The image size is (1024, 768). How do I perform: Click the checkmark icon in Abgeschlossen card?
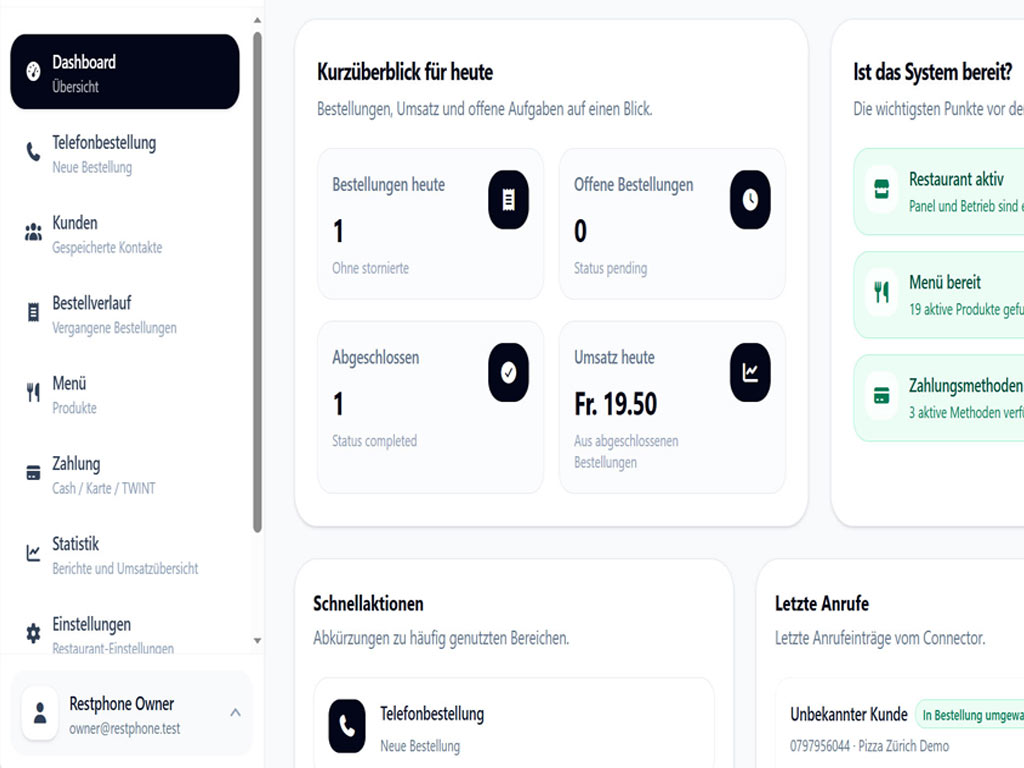(x=508, y=372)
